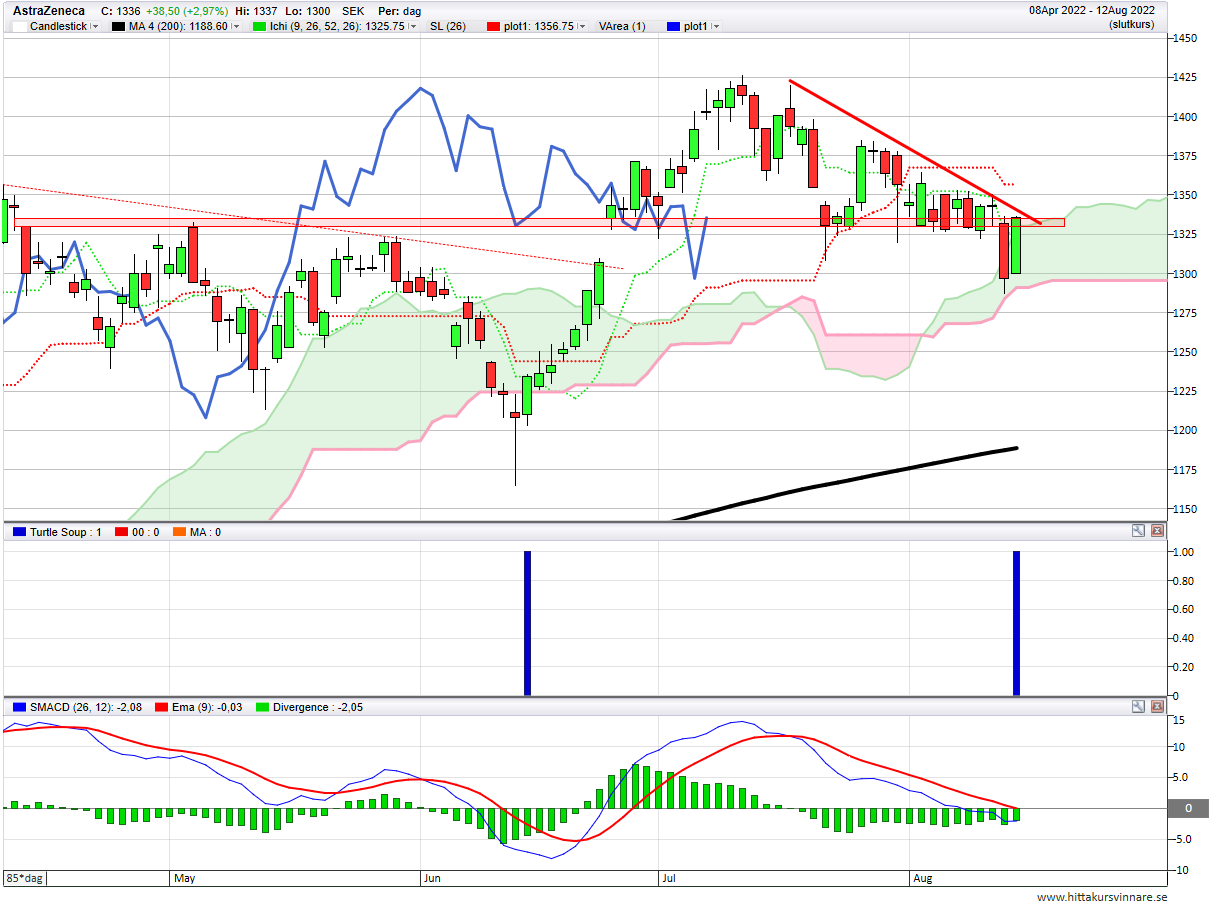Click the 00 : 0 indicator label
The height and width of the screenshot is (902, 1212).
pos(146,532)
